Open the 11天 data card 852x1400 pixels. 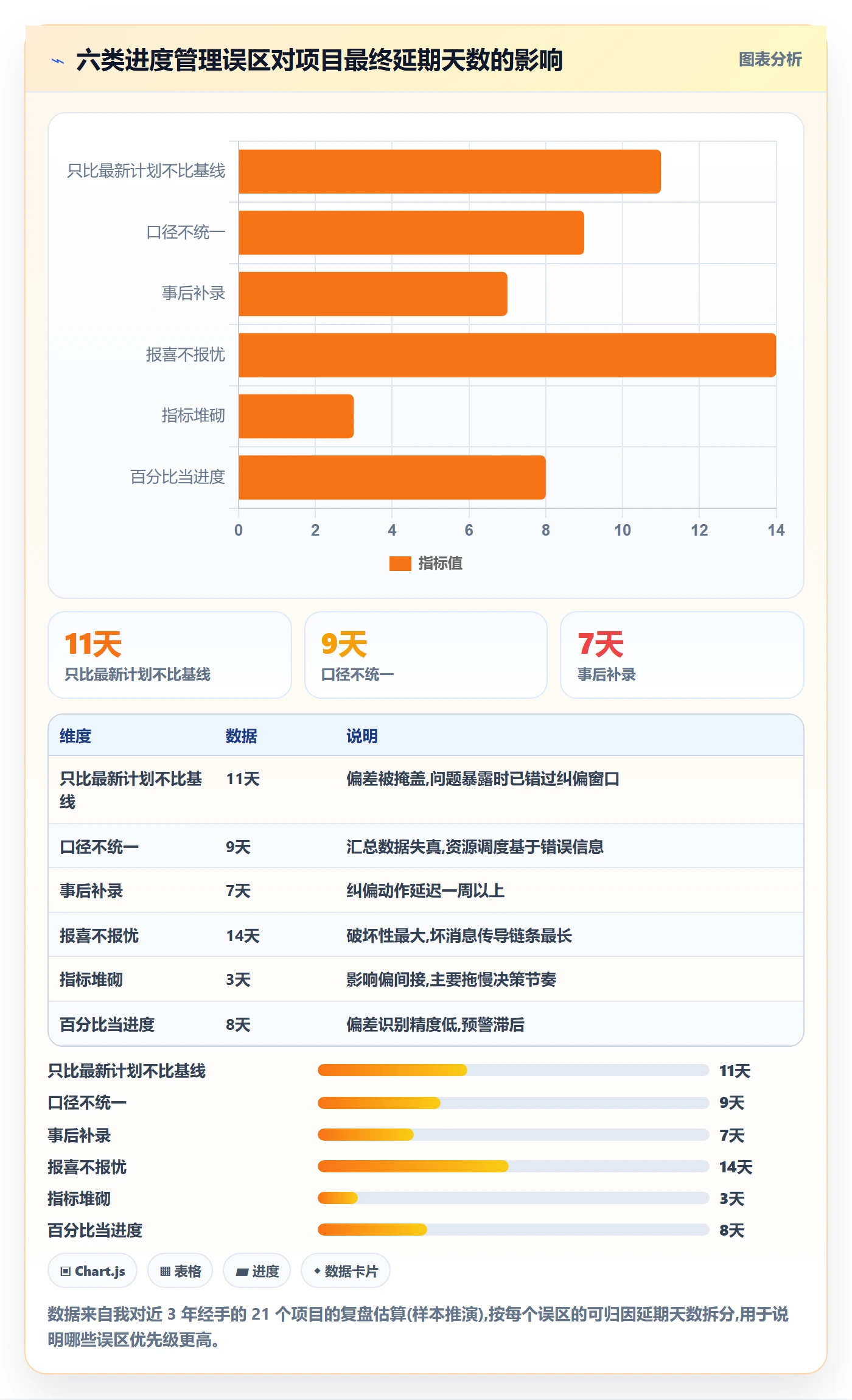[x=170, y=655]
